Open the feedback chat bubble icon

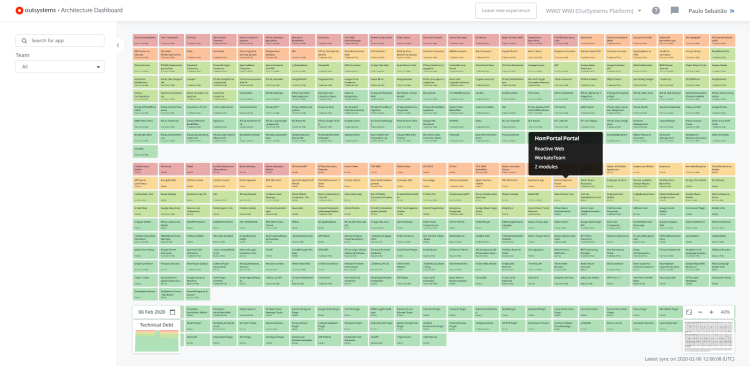coord(674,11)
